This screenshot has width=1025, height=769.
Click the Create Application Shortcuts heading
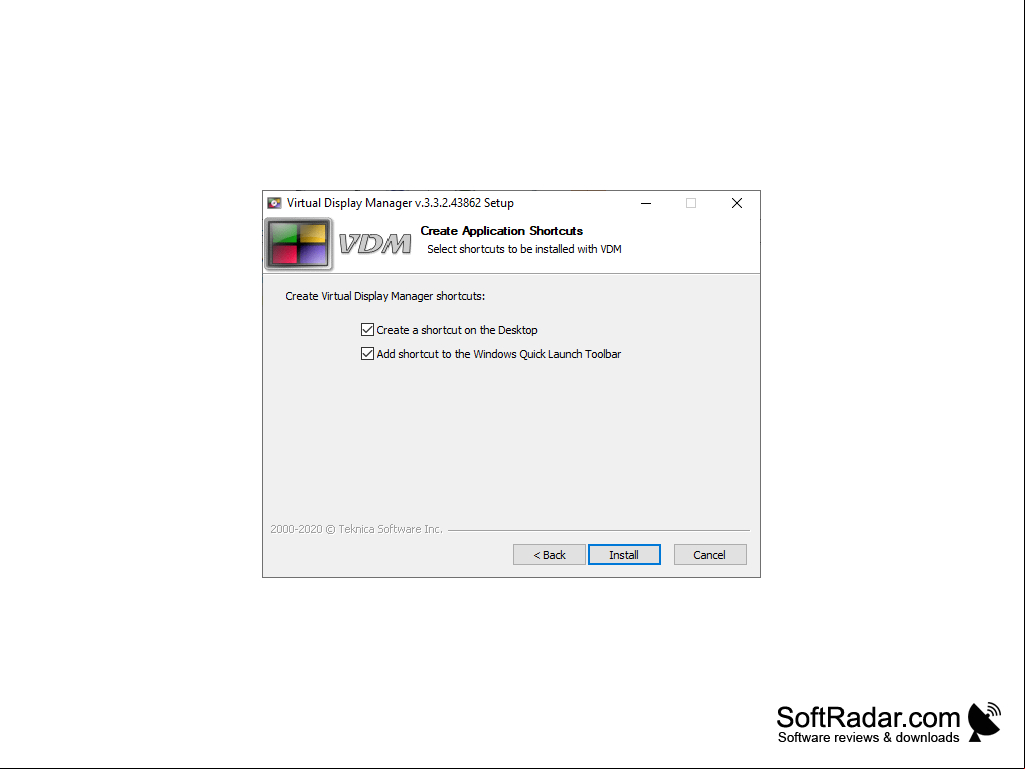tap(501, 231)
